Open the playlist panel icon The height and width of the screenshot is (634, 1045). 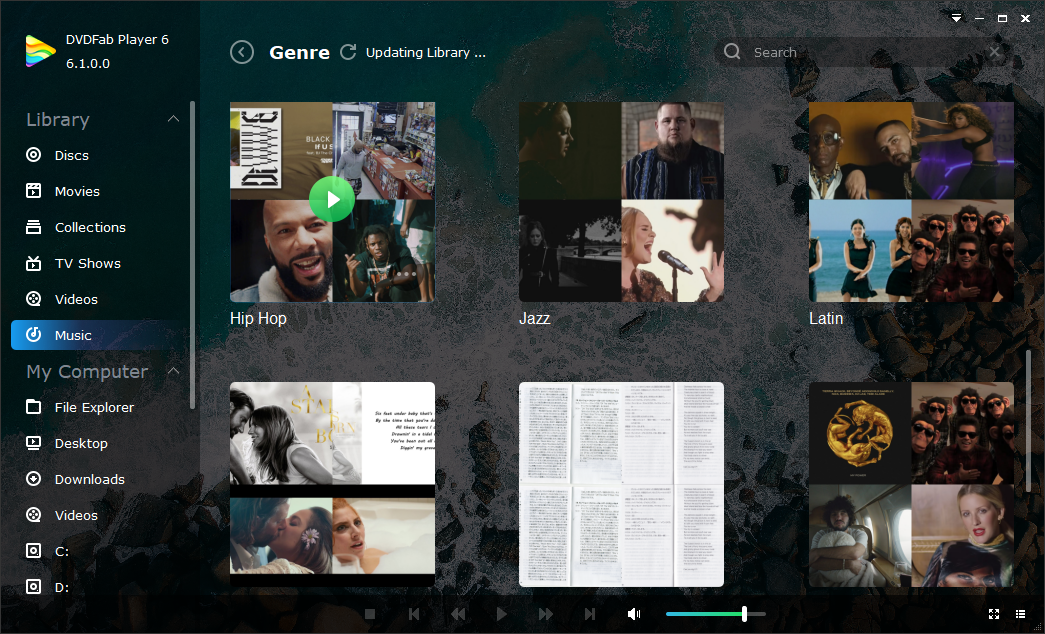pyautogui.click(x=1020, y=614)
